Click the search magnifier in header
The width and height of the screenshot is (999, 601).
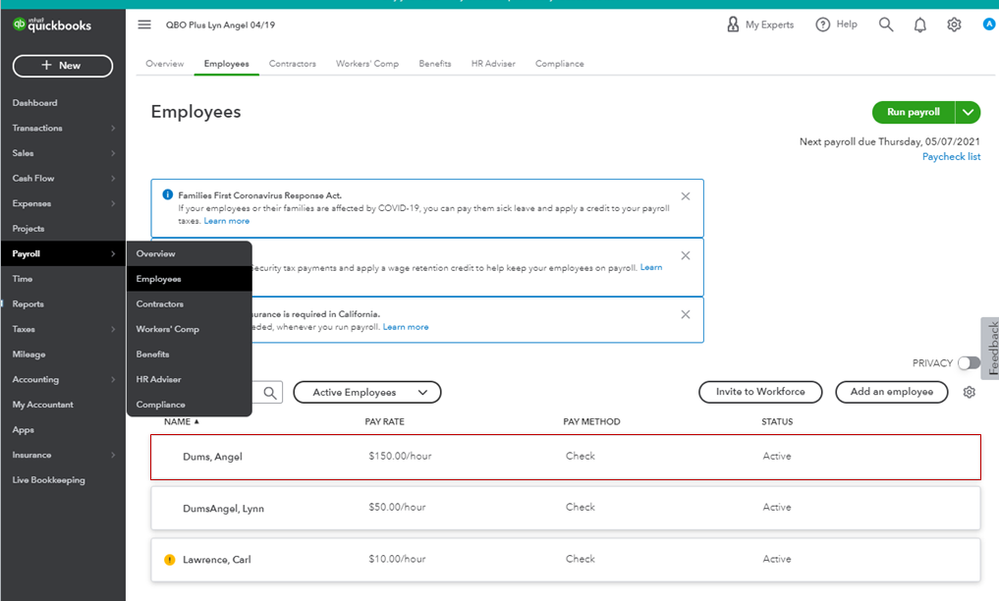(886, 25)
